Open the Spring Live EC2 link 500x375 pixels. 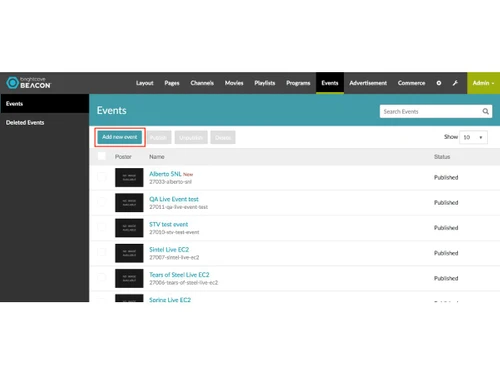pyautogui.click(x=170, y=300)
